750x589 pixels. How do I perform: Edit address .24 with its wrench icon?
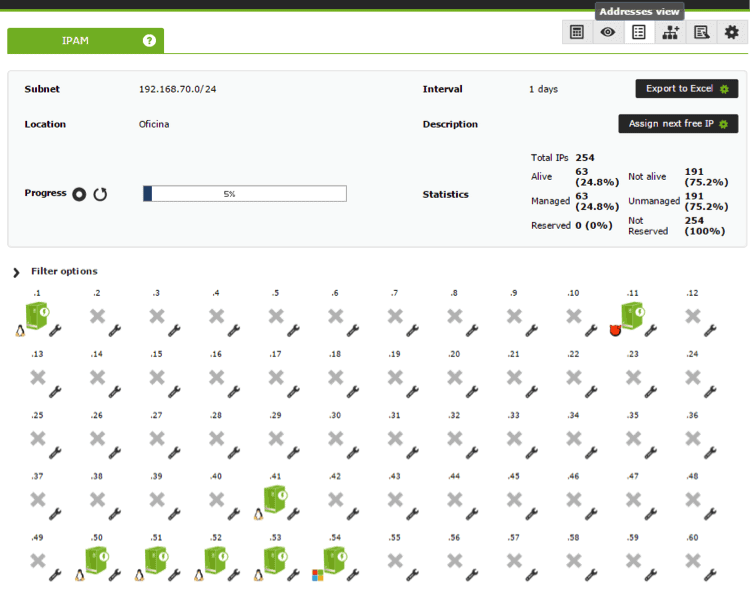click(x=710, y=391)
